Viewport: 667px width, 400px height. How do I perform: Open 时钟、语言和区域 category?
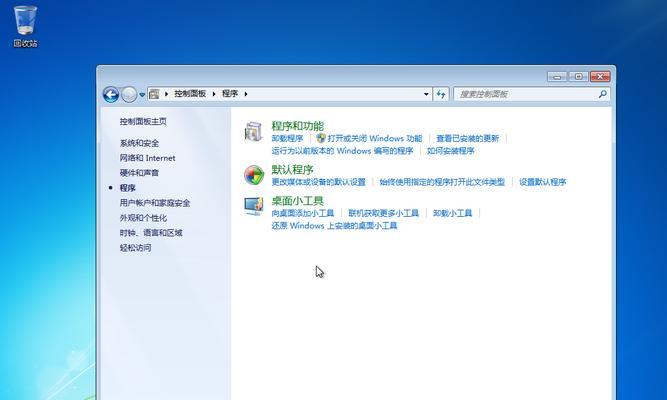[x=151, y=233]
